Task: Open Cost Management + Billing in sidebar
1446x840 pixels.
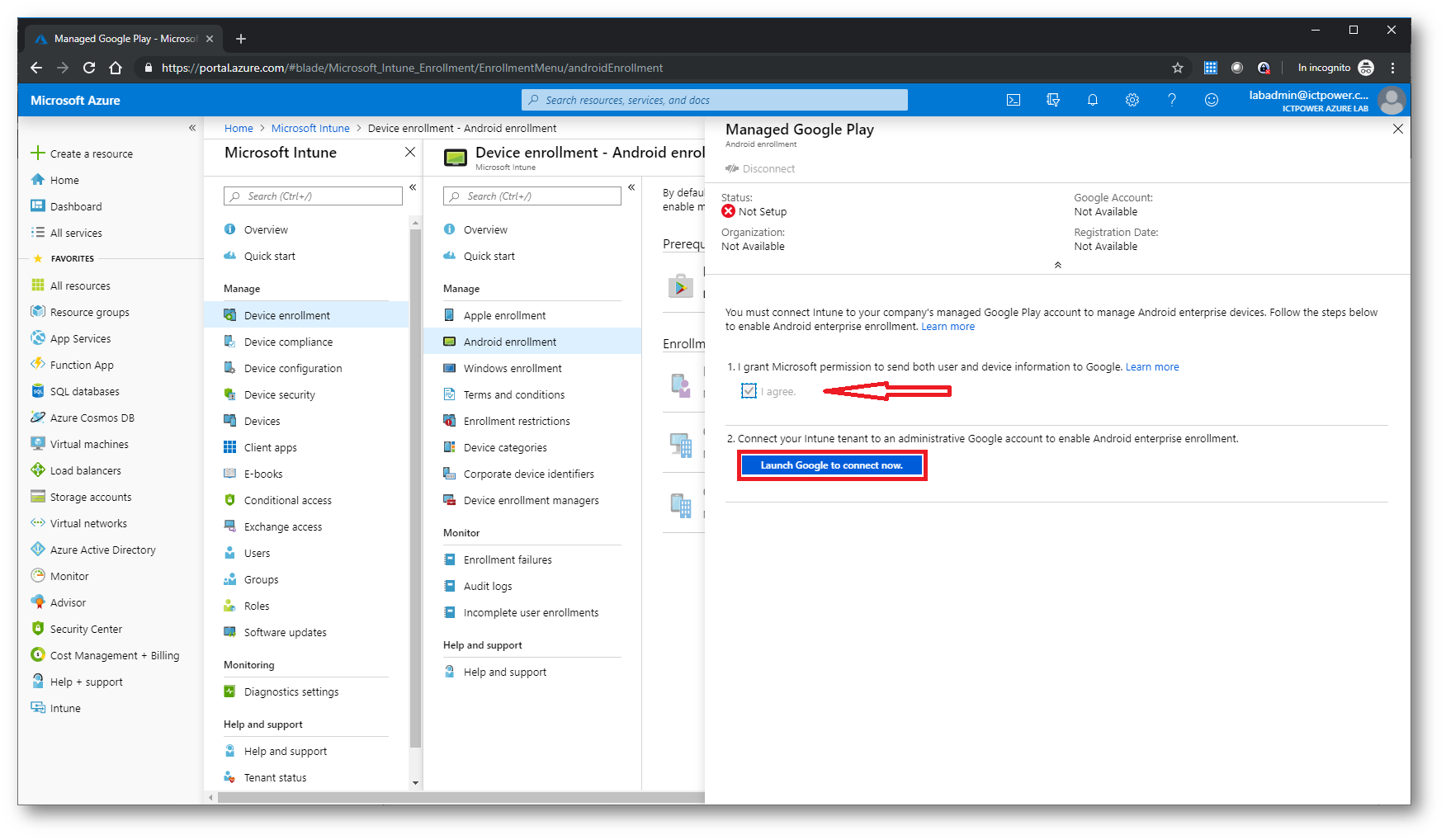Action: coord(114,655)
